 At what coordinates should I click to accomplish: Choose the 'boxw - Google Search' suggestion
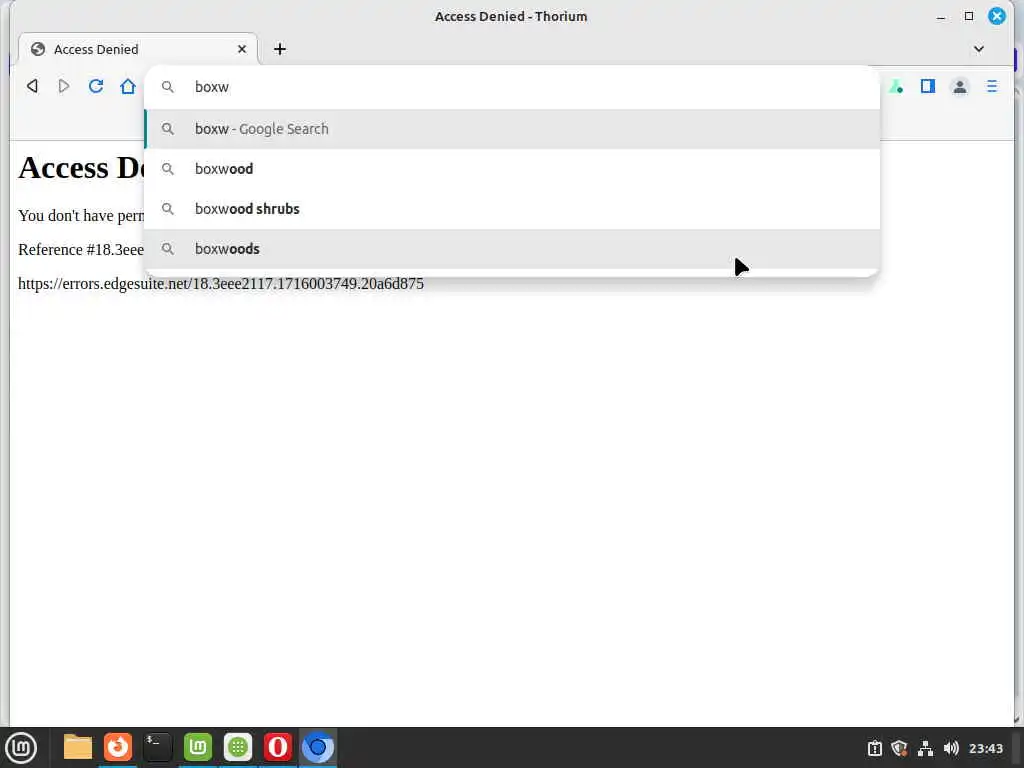tap(512, 129)
